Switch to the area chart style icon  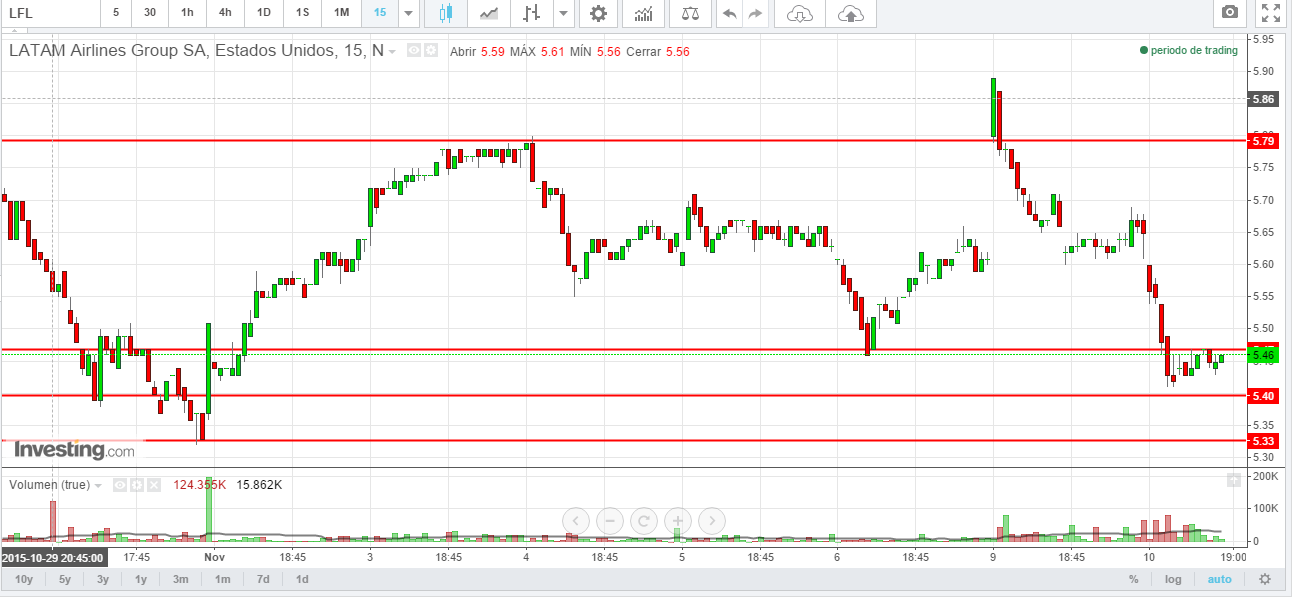tap(489, 13)
